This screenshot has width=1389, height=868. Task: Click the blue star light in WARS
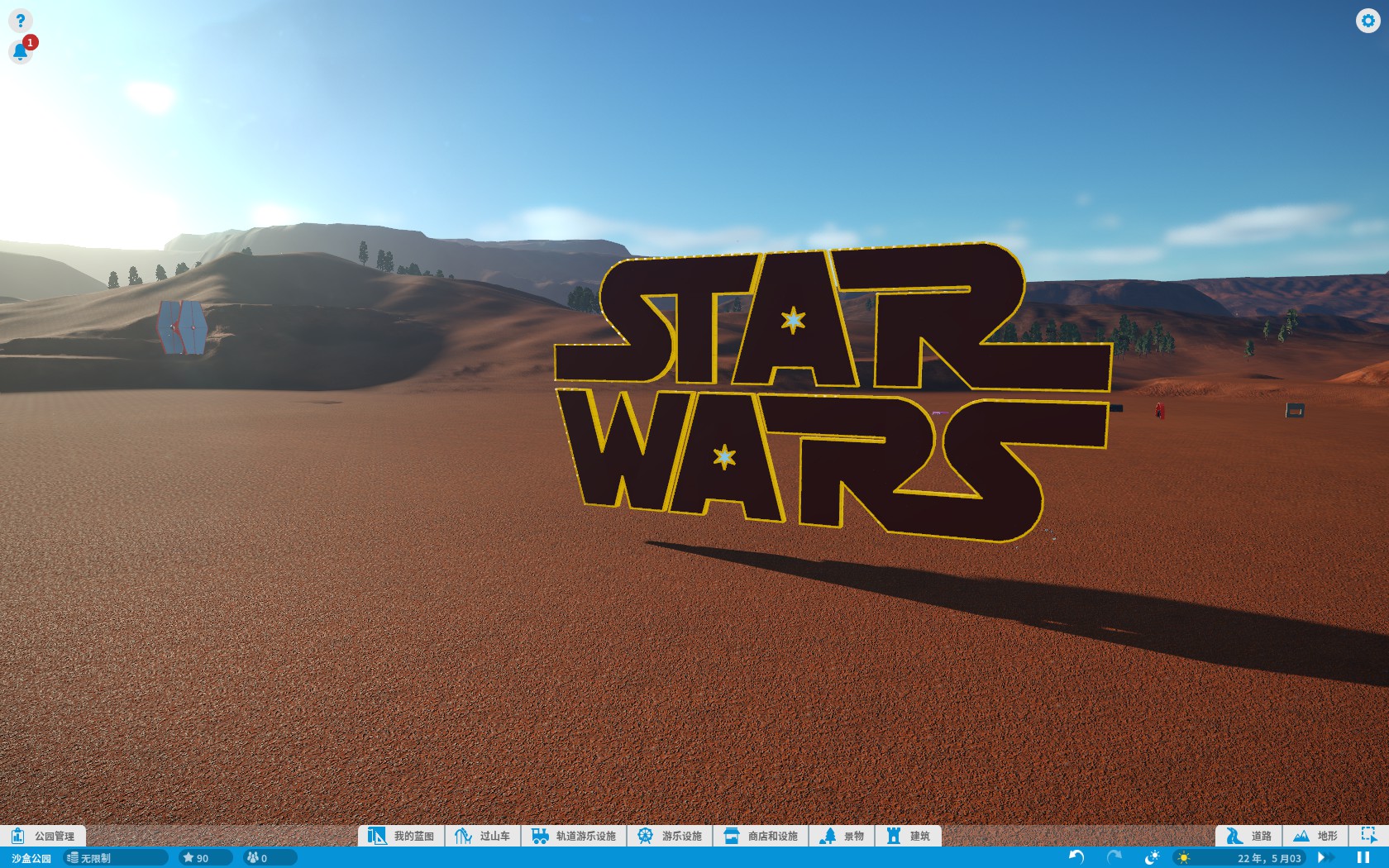point(724,456)
